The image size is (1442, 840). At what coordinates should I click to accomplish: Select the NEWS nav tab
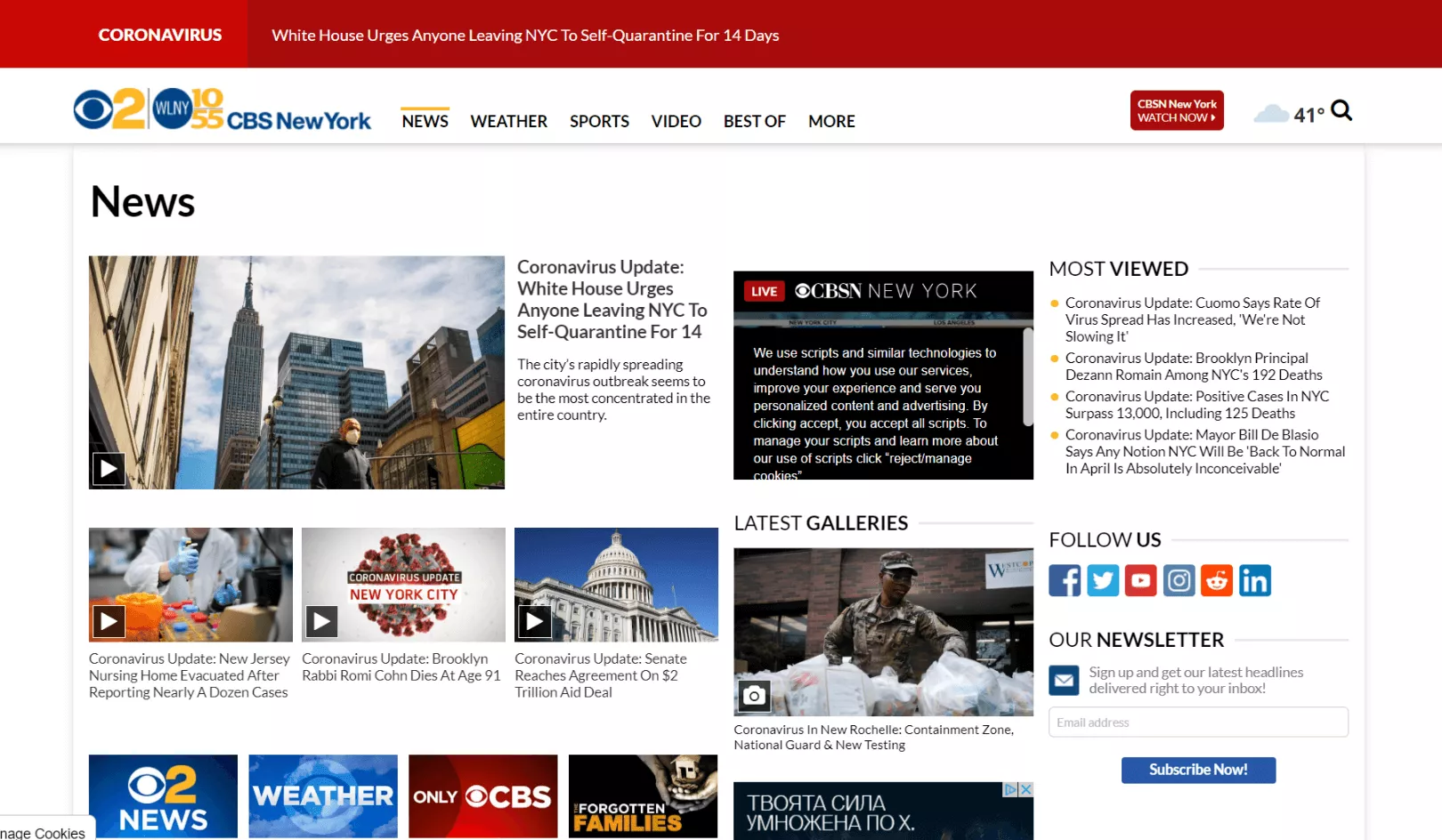(x=425, y=121)
